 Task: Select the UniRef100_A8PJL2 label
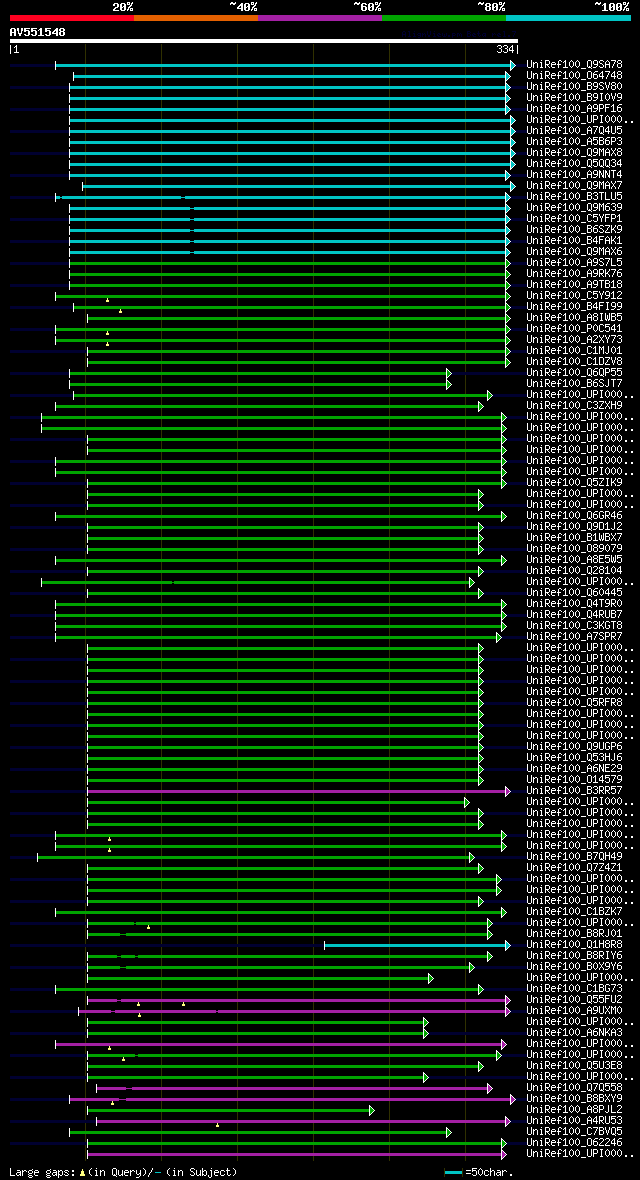[x=574, y=1109]
